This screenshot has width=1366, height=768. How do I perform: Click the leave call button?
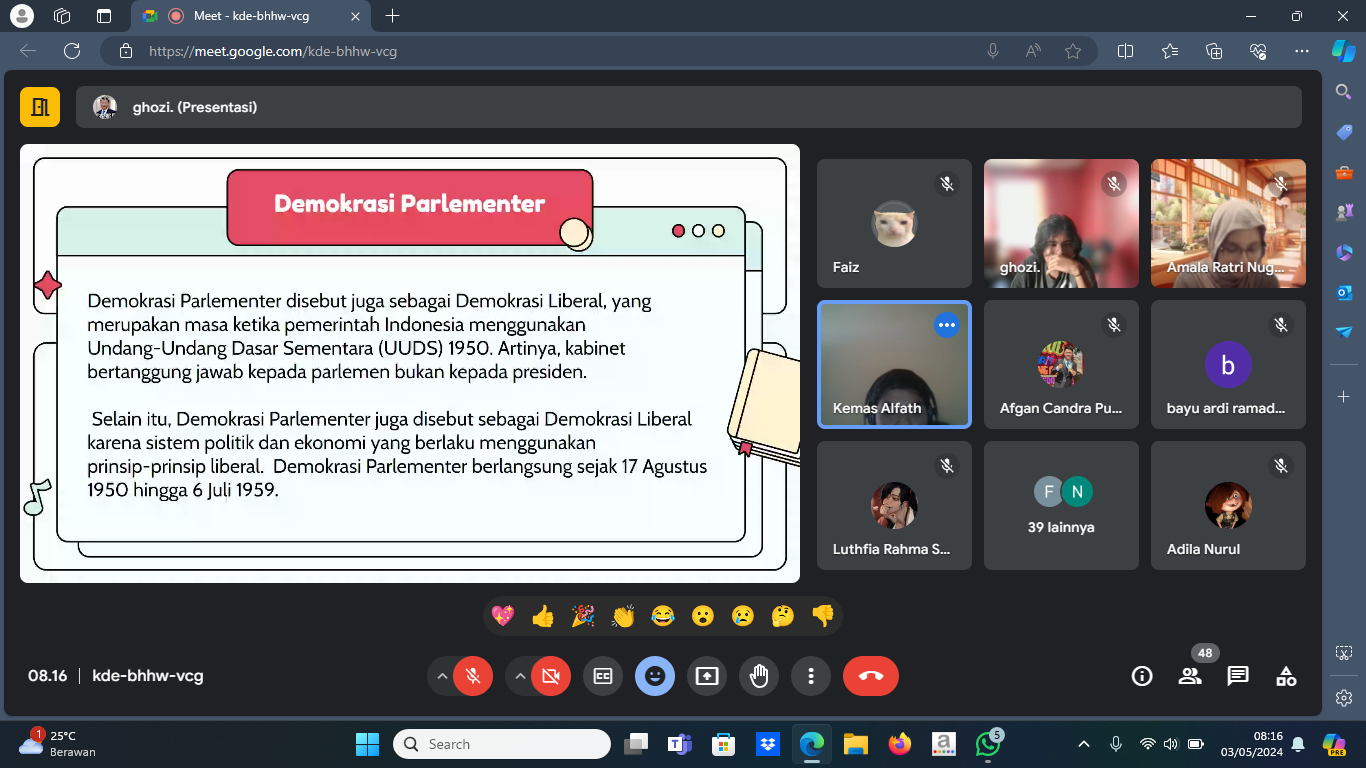click(x=870, y=676)
